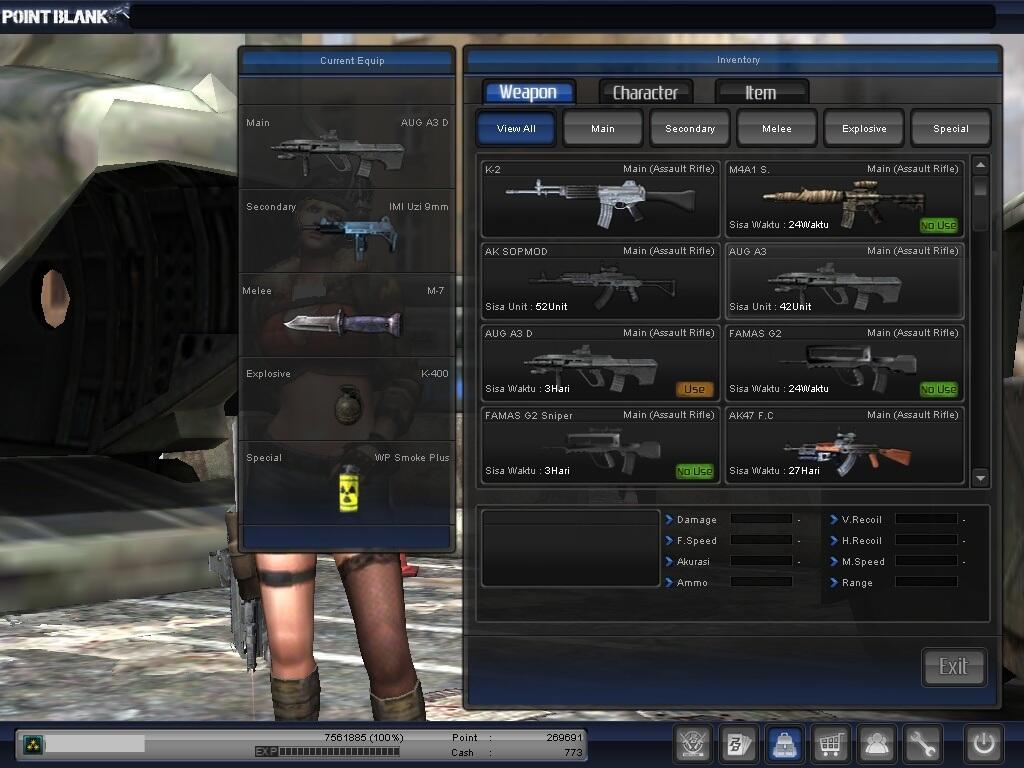Screen dimensions: 1024x768
Task: Filter weapons by Special category
Action: tap(951, 128)
